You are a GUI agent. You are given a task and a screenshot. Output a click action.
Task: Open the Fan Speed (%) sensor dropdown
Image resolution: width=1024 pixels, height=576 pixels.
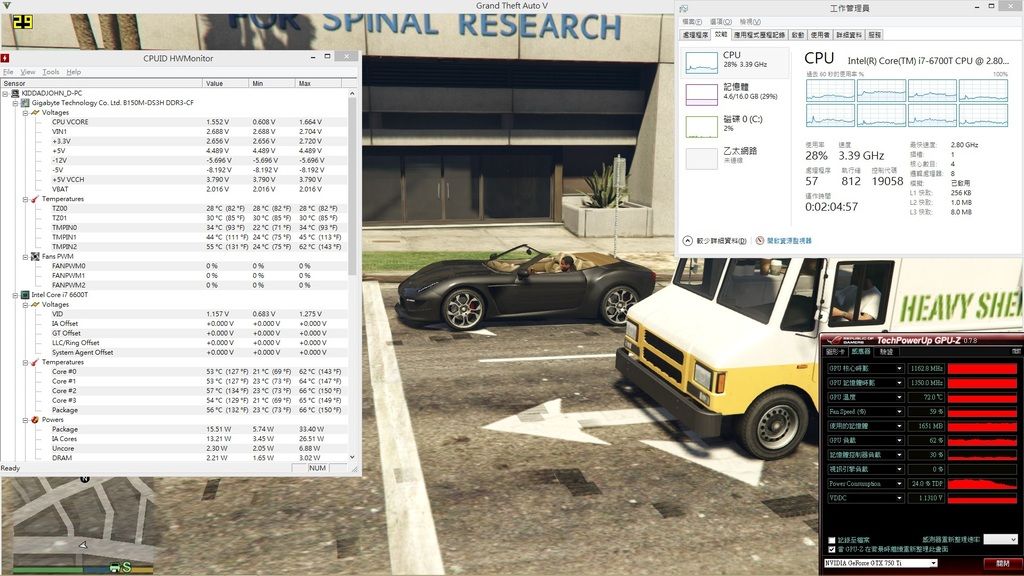point(899,412)
